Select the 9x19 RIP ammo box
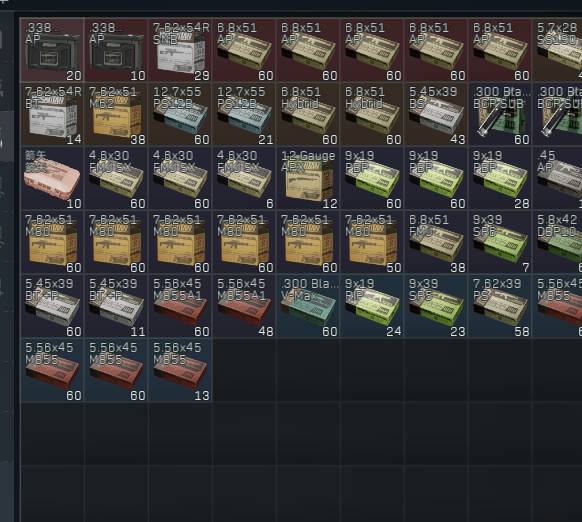This screenshot has width=582, height=522. click(372, 306)
